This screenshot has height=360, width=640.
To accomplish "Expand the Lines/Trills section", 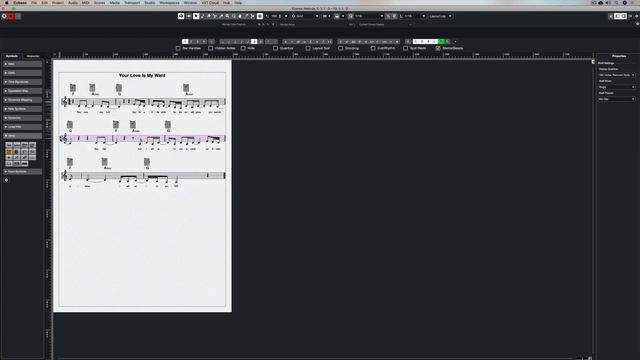I will (x=22, y=127).
